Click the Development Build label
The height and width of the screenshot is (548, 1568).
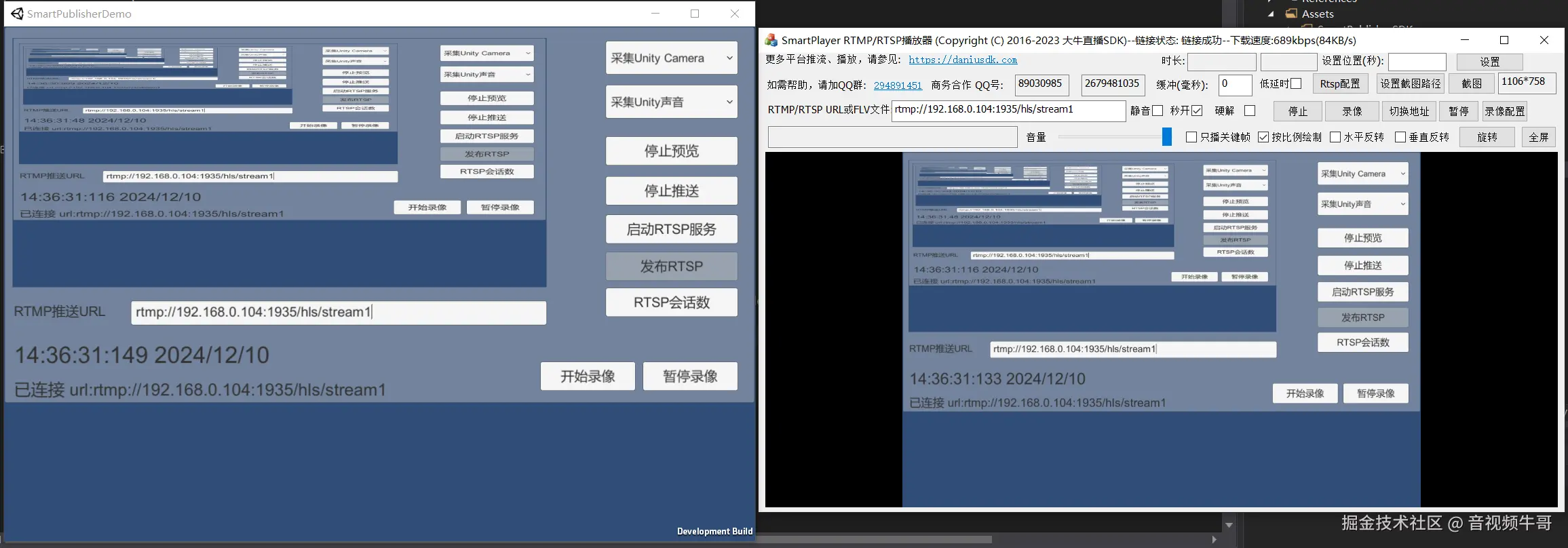[714, 532]
